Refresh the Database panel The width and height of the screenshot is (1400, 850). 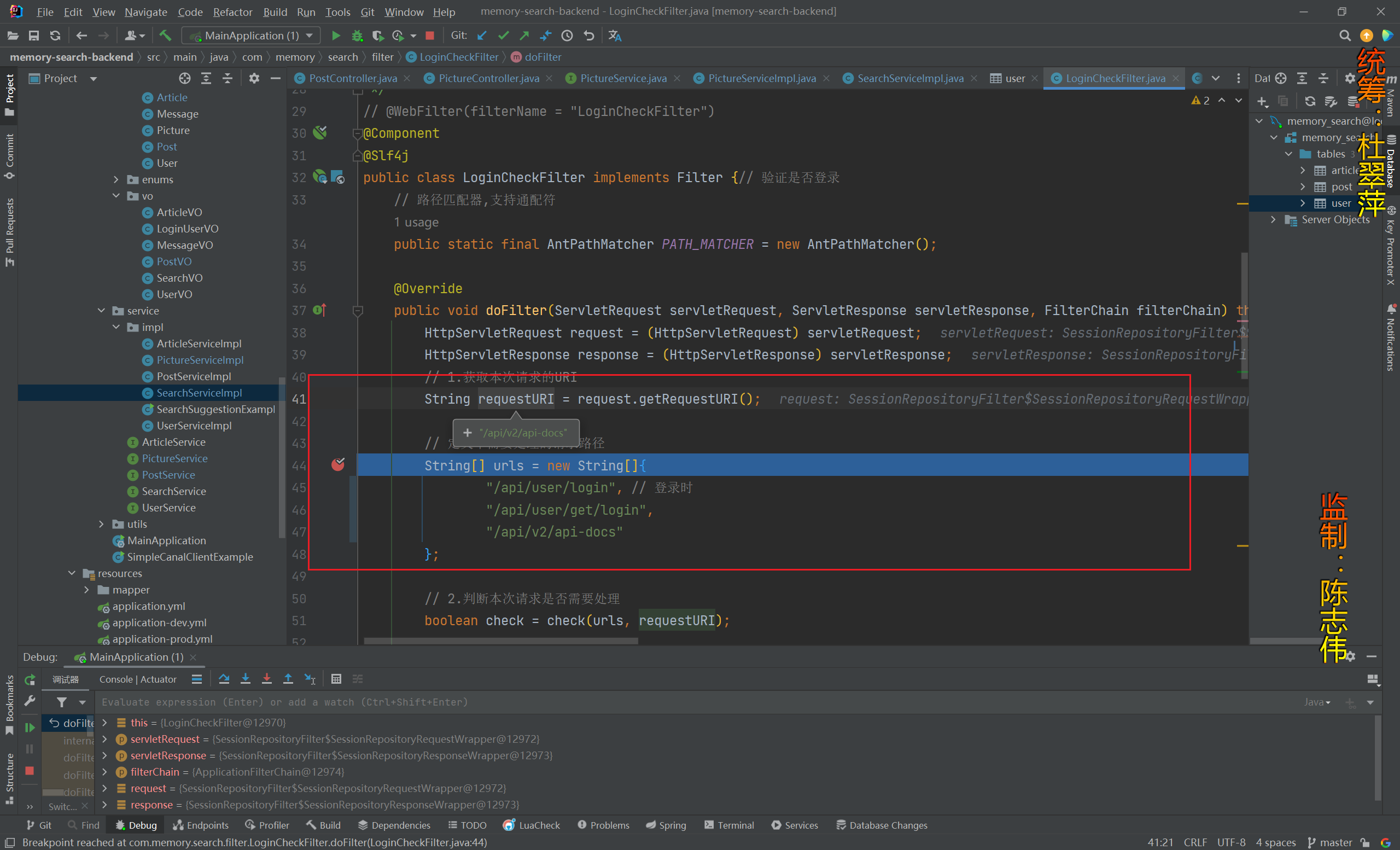click(x=1310, y=101)
